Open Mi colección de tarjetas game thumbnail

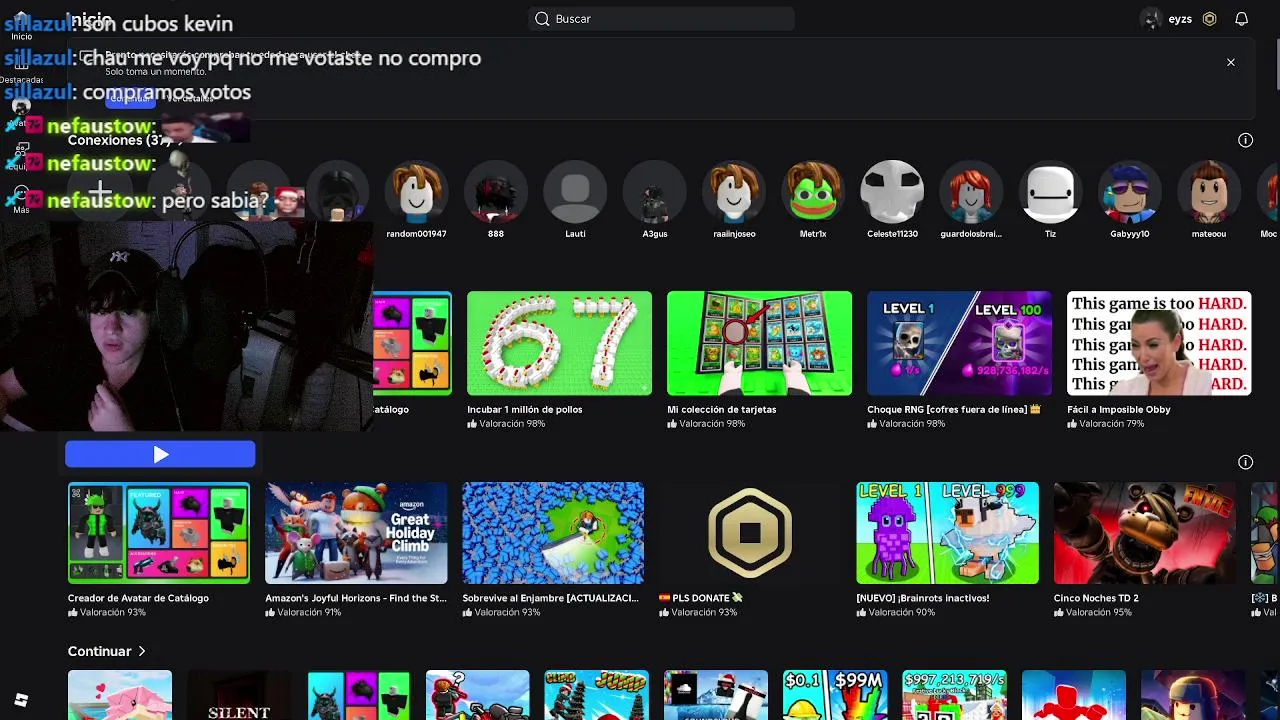pos(759,343)
